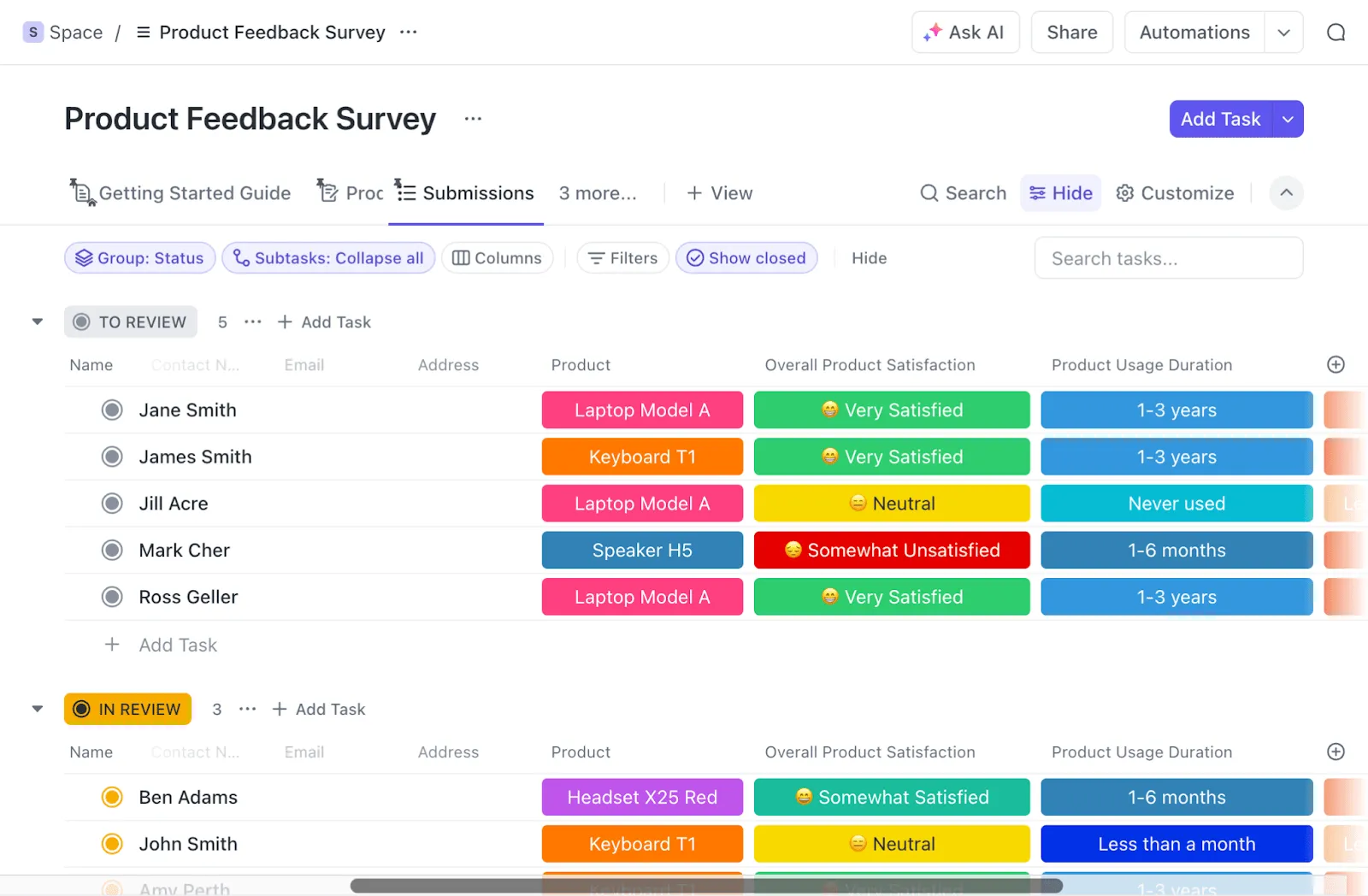
Task: Go to Space breadcrumb
Action: point(75,32)
